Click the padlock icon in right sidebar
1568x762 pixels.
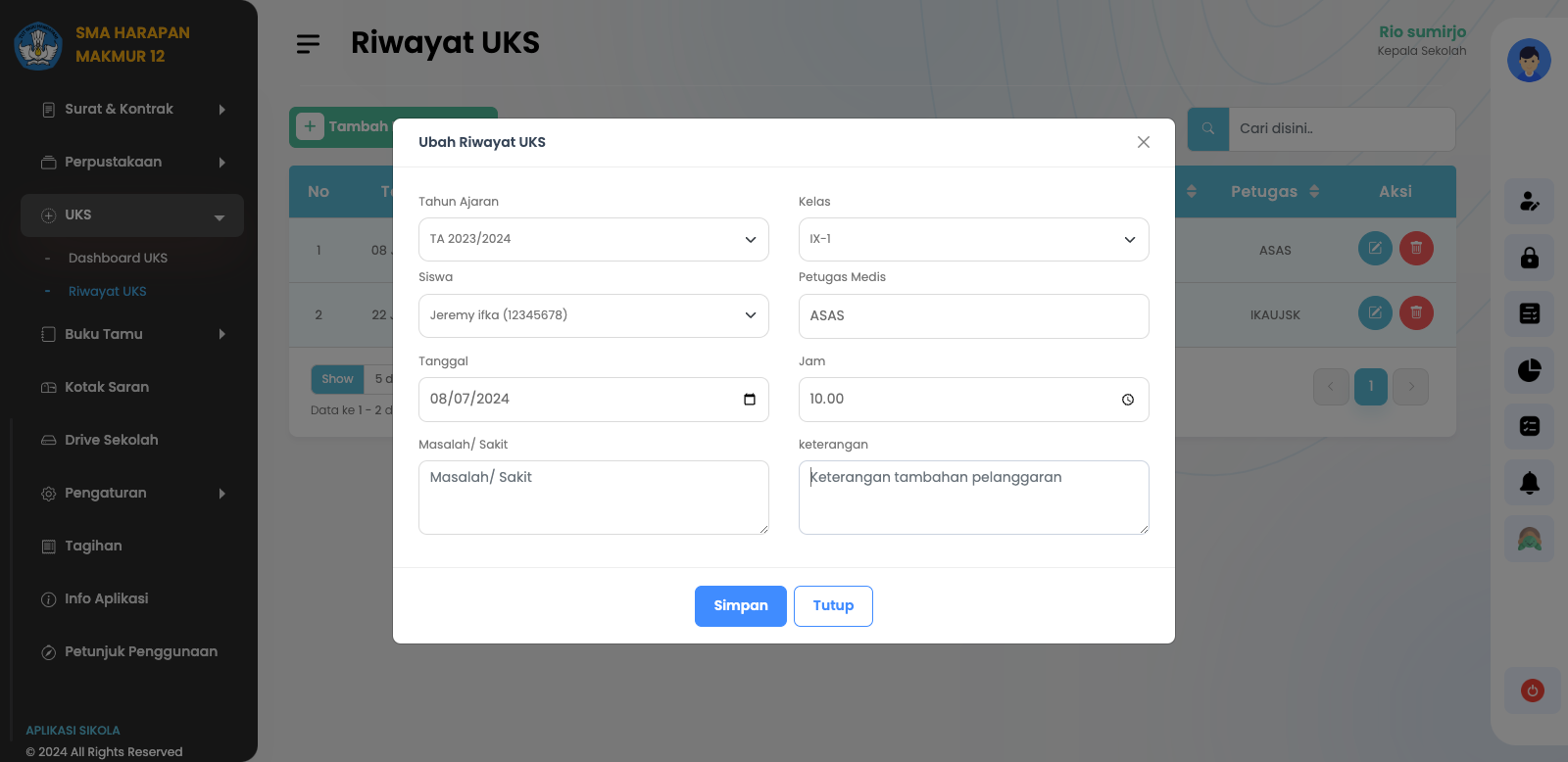1530,258
